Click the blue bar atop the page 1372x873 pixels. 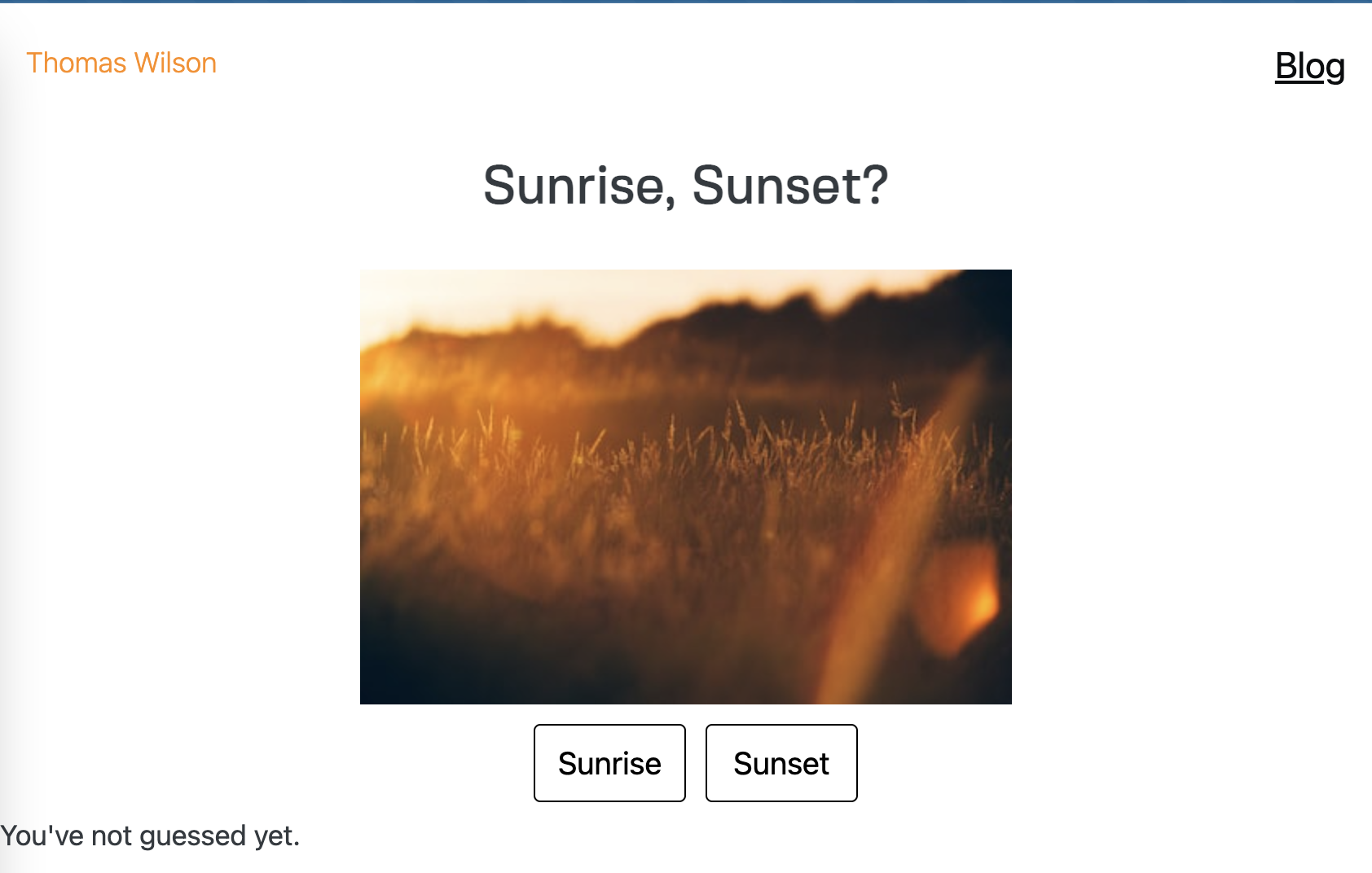[686, 2]
